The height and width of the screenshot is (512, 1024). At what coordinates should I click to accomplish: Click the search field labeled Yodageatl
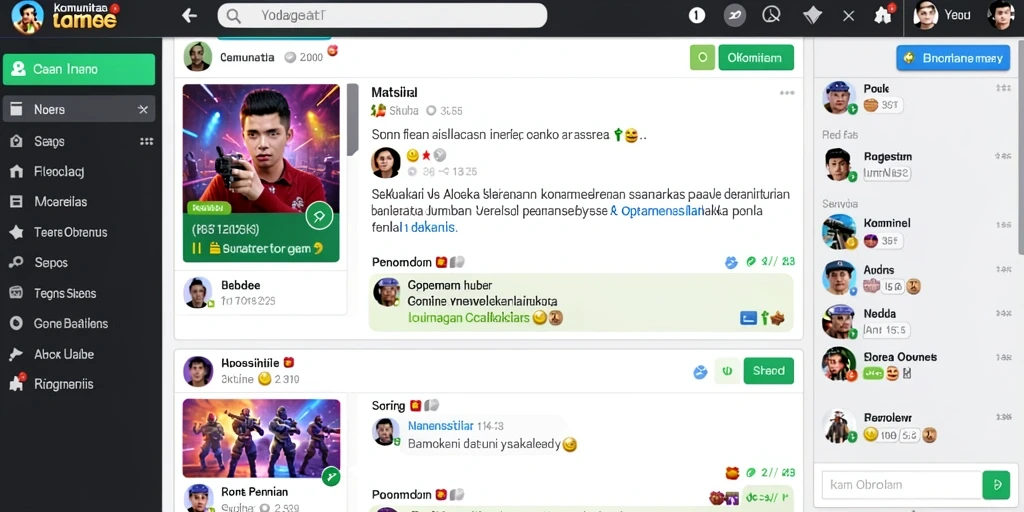(x=382, y=15)
